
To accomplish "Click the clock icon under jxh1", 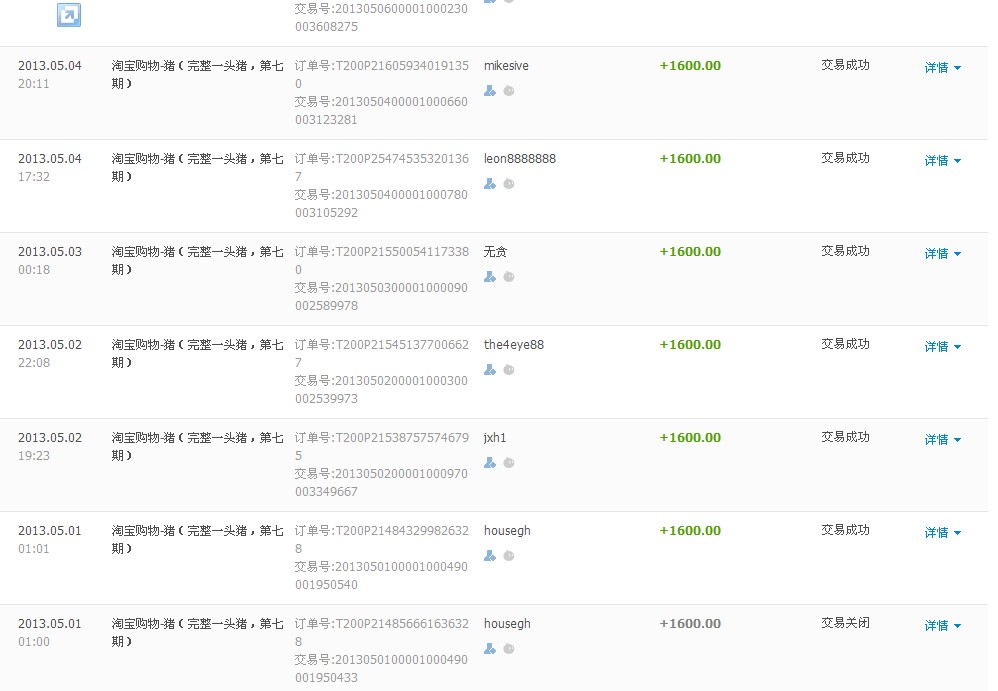I will tap(509, 463).
